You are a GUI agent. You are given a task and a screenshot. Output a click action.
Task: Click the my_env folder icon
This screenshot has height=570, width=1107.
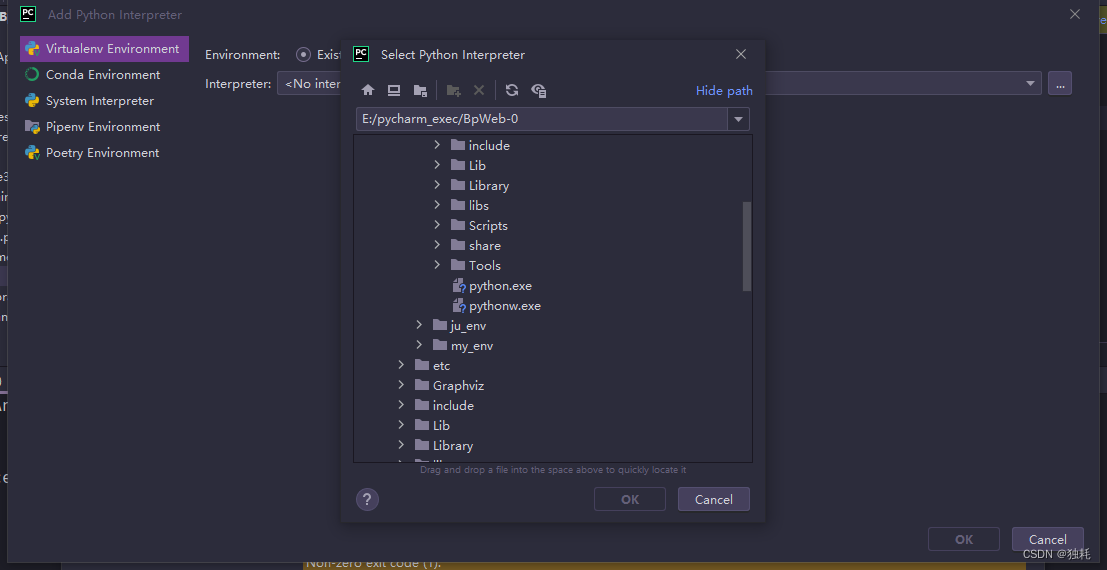(440, 345)
